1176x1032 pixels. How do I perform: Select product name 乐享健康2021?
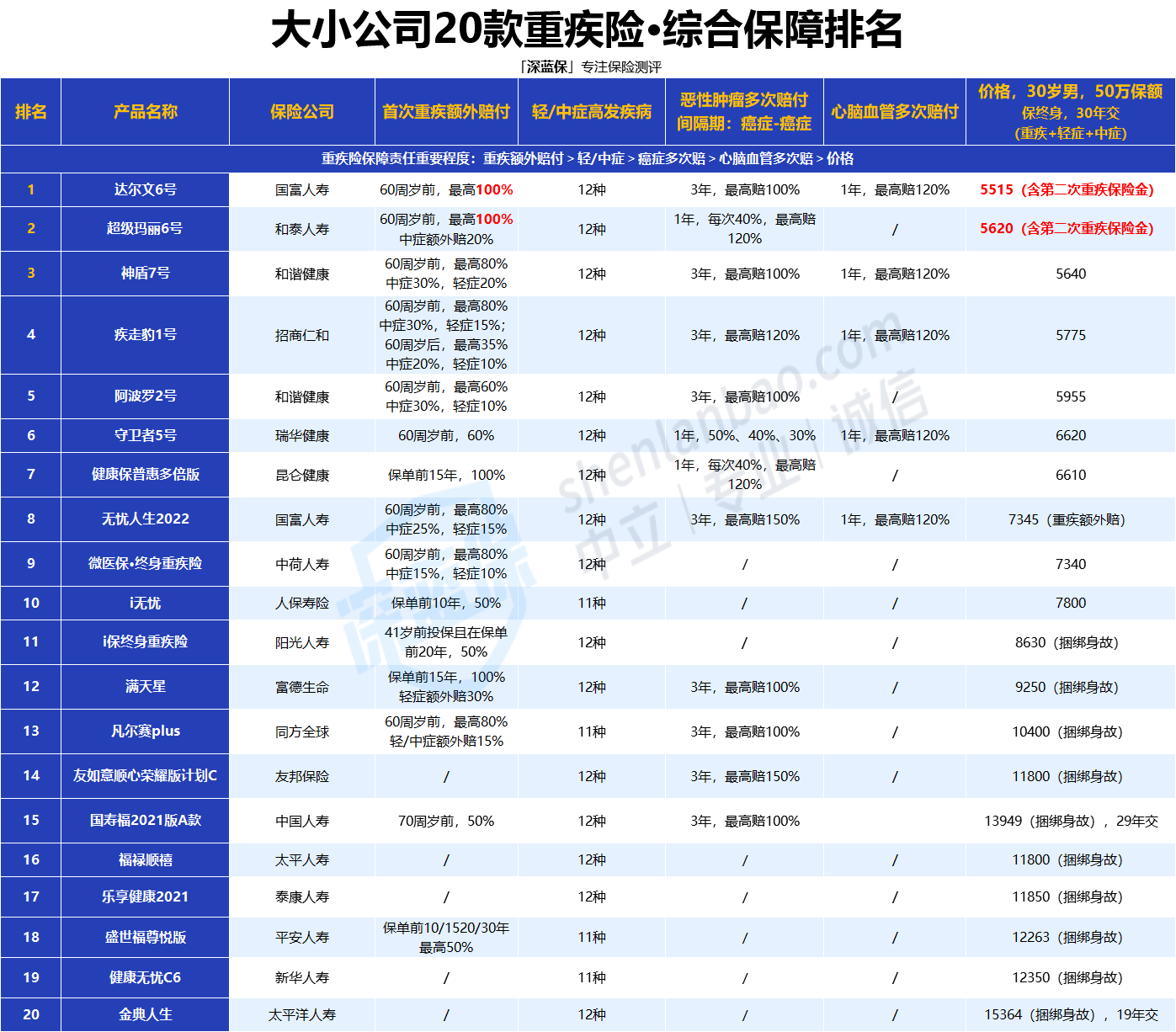146,896
